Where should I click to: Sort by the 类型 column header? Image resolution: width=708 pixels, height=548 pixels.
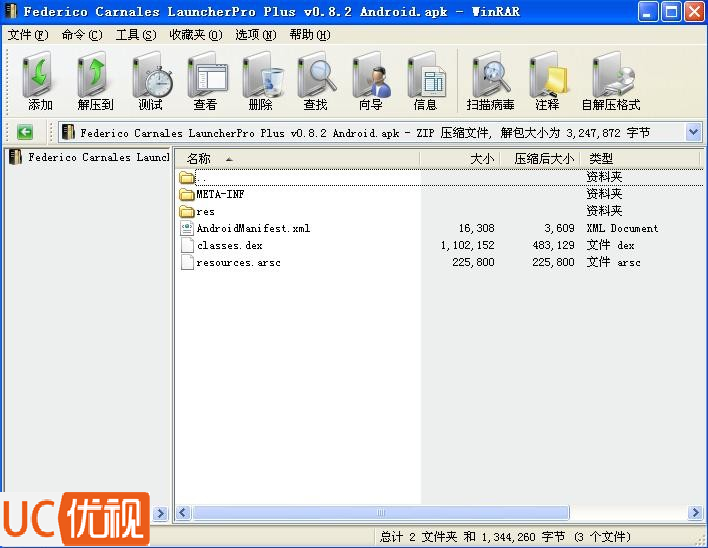(x=640, y=158)
